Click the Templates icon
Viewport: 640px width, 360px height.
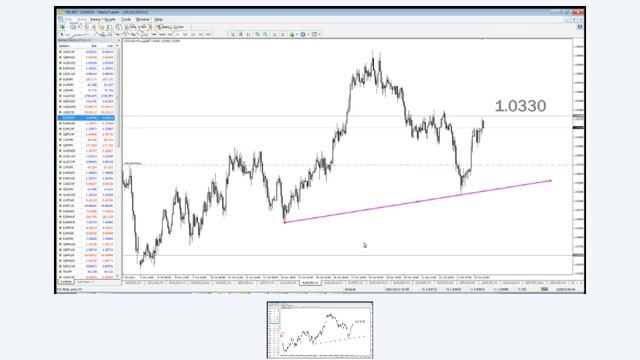coord(314,35)
